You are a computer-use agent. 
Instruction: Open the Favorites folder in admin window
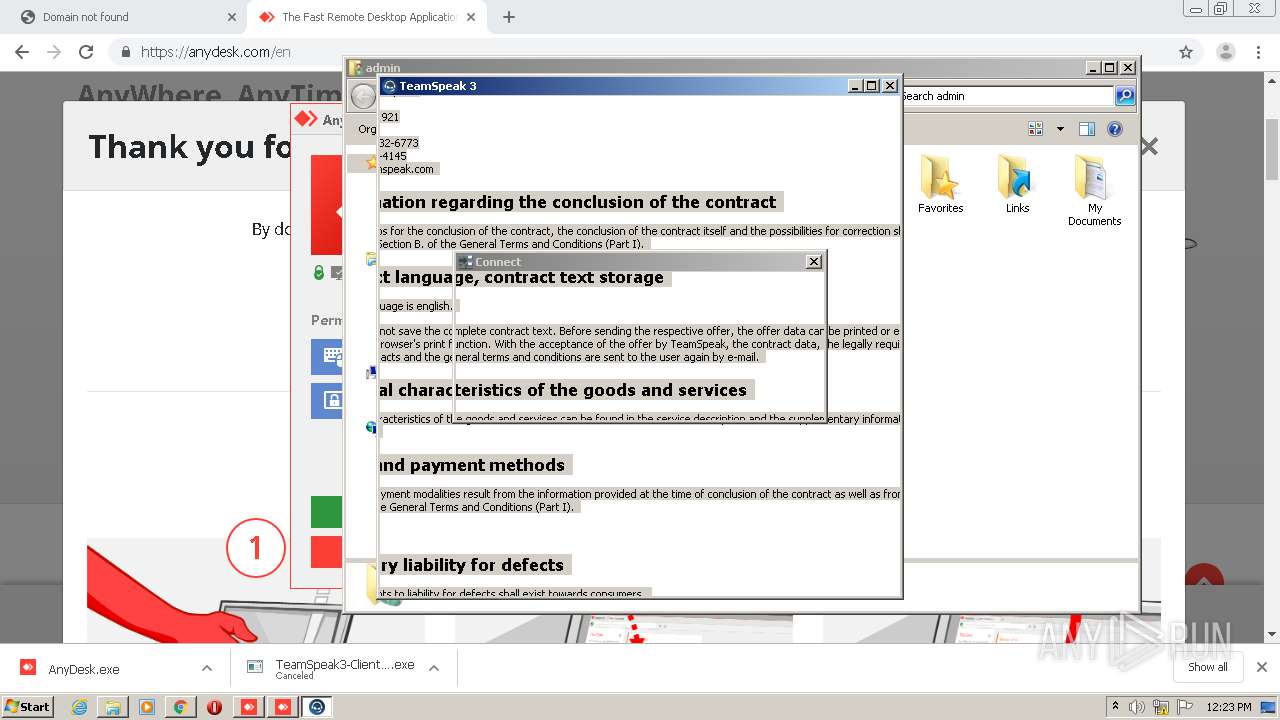pos(940,185)
